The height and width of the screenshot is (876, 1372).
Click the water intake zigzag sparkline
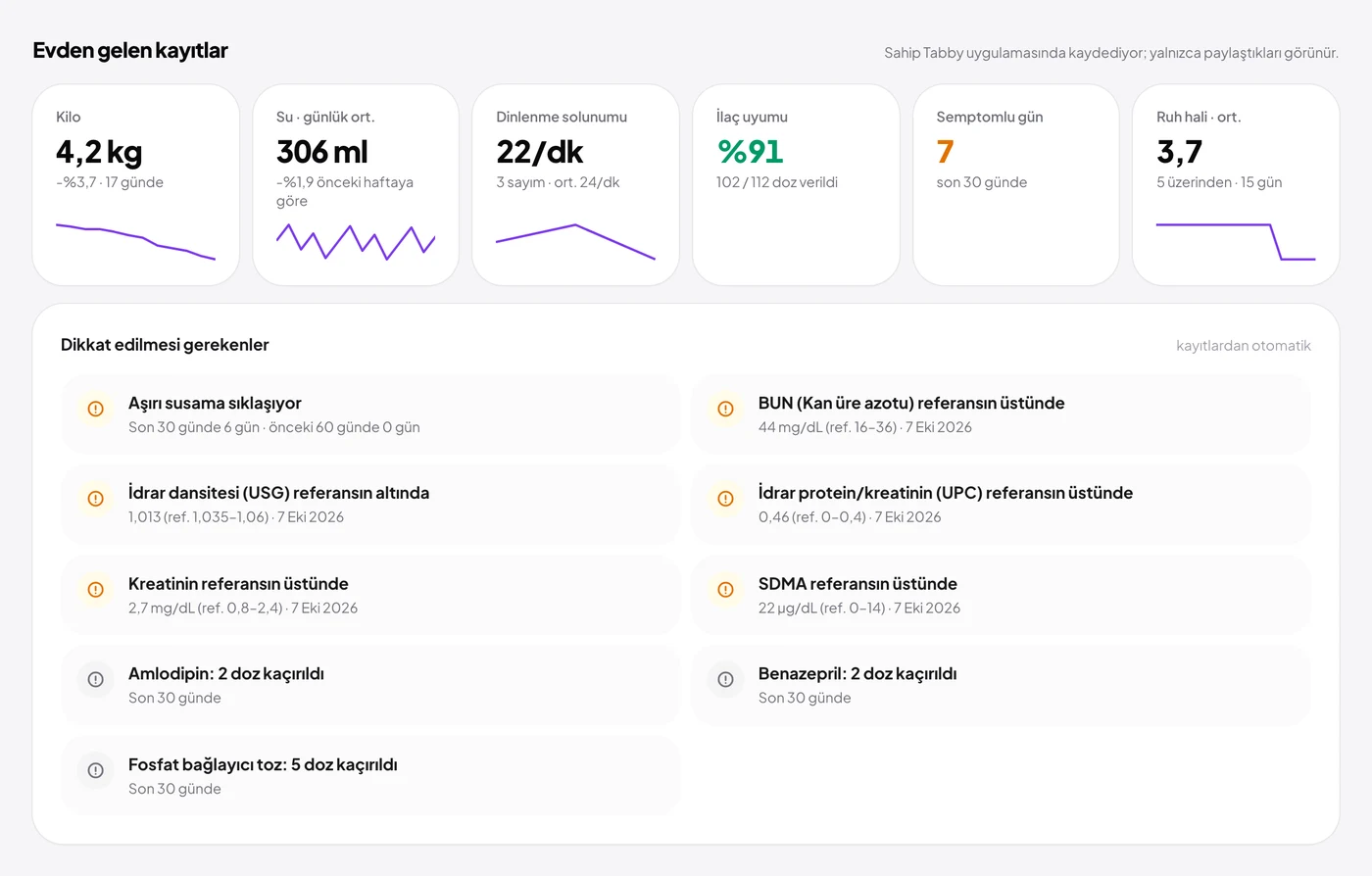click(356, 242)
